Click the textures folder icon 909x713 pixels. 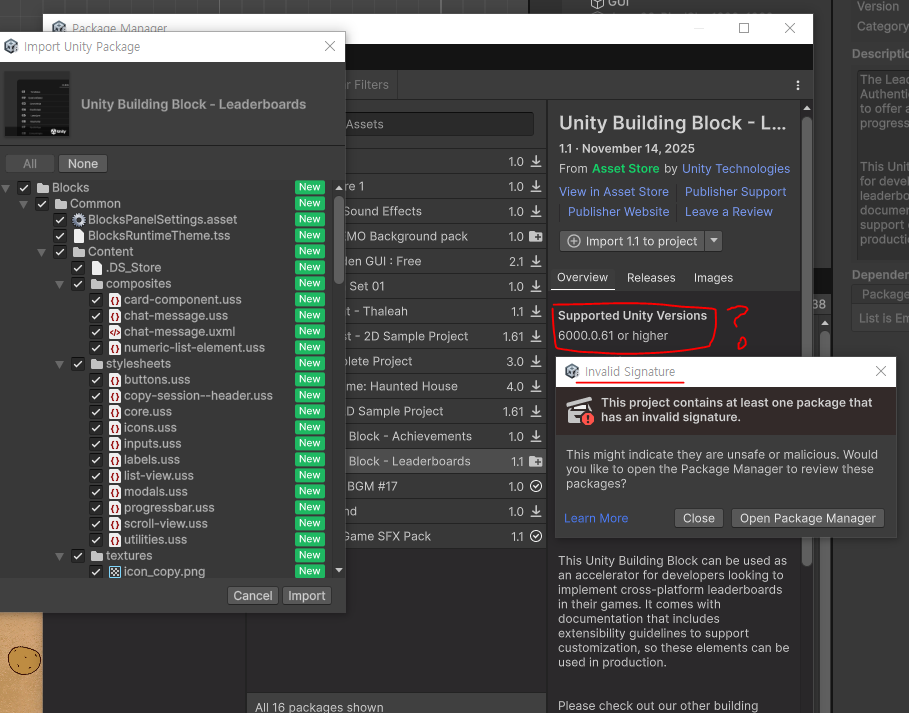point(97,556)
